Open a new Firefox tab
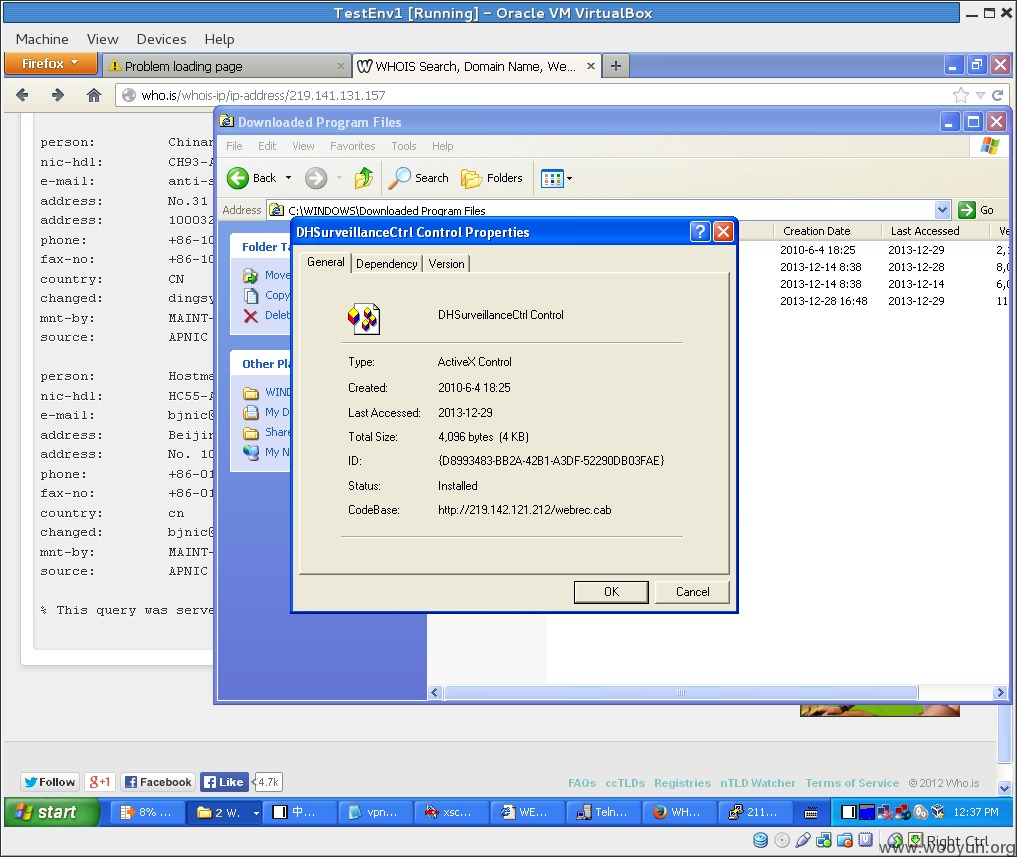Image resolution: width=1017 pixels, height=857 pixels. tap(616, 66)
